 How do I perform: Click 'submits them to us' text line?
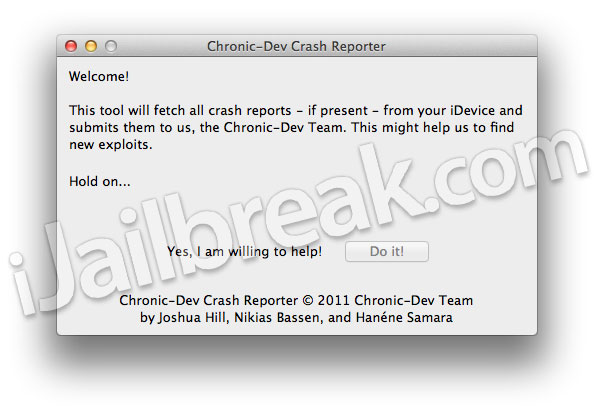click(x=132, y=128)
